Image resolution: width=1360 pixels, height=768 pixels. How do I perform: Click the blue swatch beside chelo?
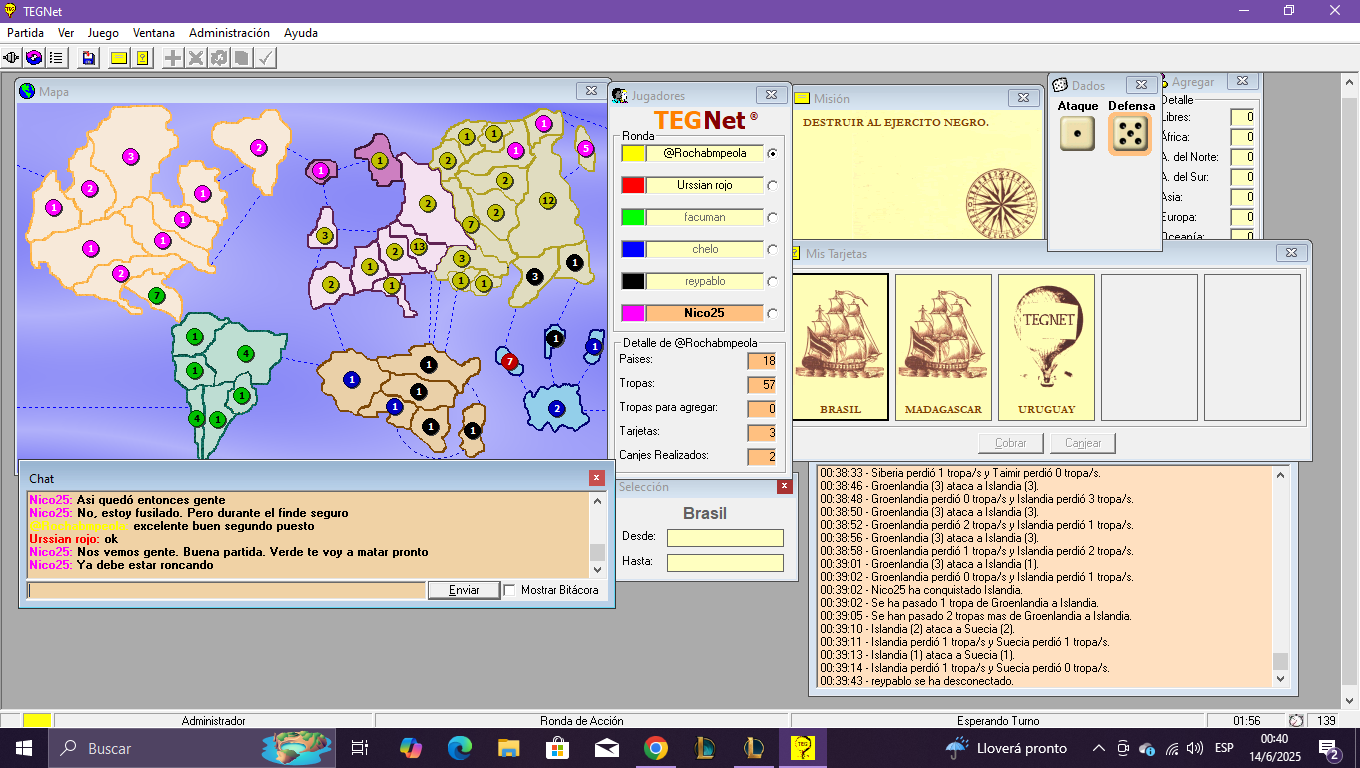point(633,250)
